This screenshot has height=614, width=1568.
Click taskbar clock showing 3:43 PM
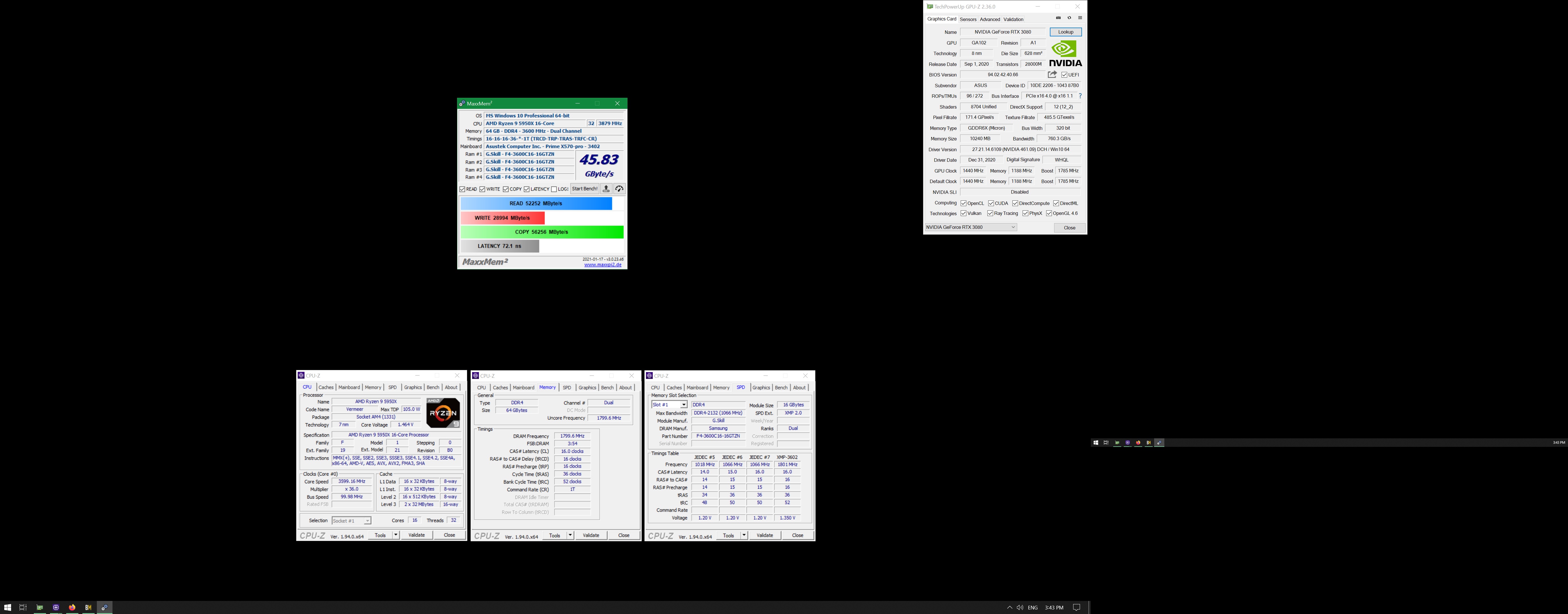(1054, 607)
